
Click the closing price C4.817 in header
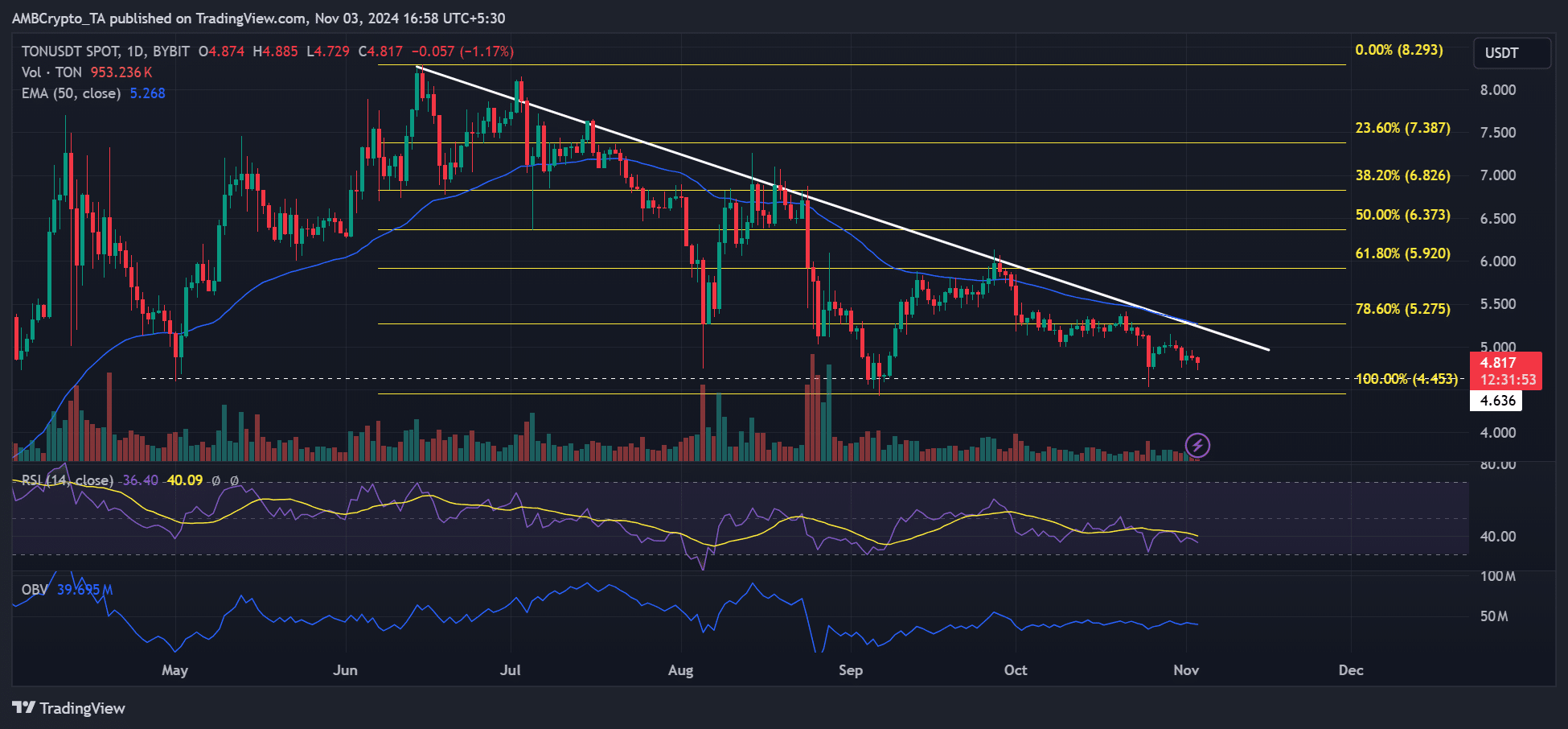[380, 51]
